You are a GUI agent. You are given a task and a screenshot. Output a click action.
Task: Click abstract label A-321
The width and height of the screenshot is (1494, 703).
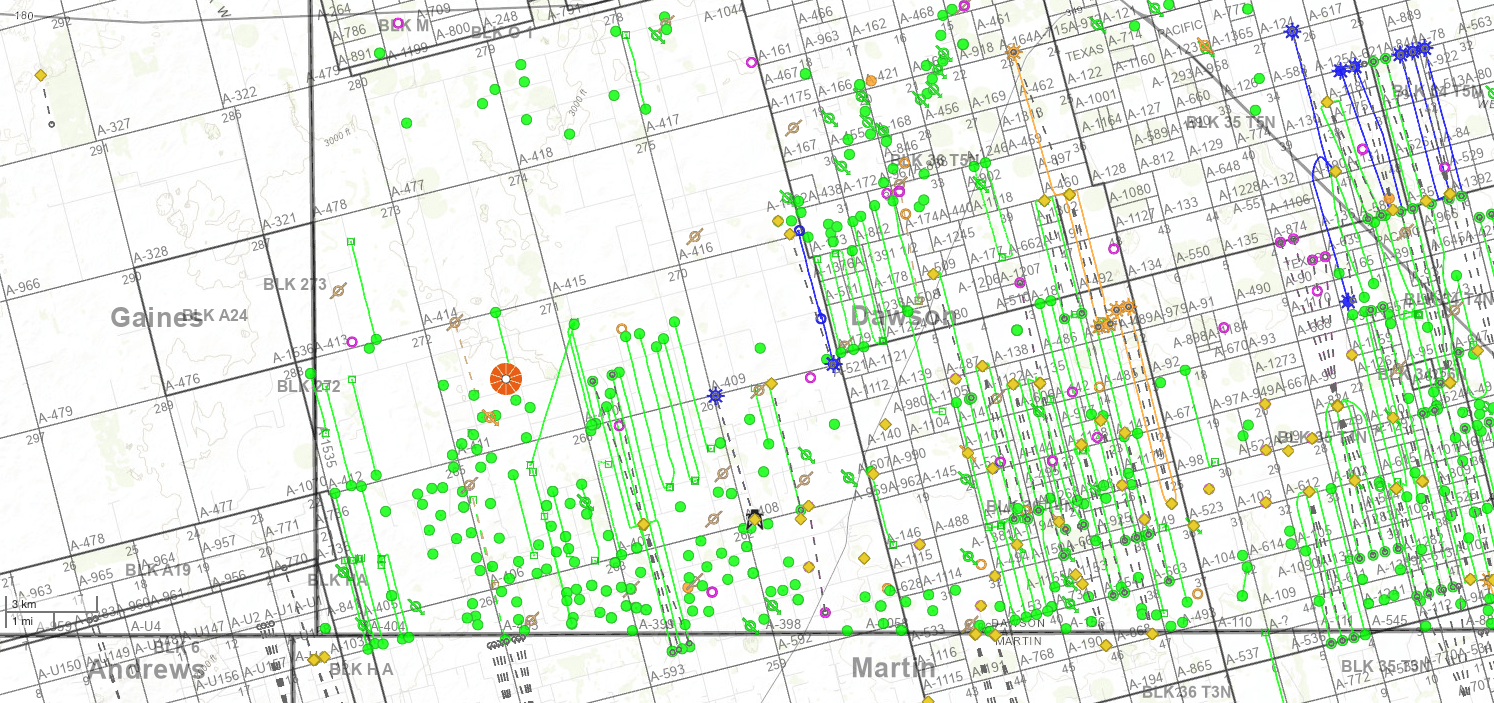point(280,220)
